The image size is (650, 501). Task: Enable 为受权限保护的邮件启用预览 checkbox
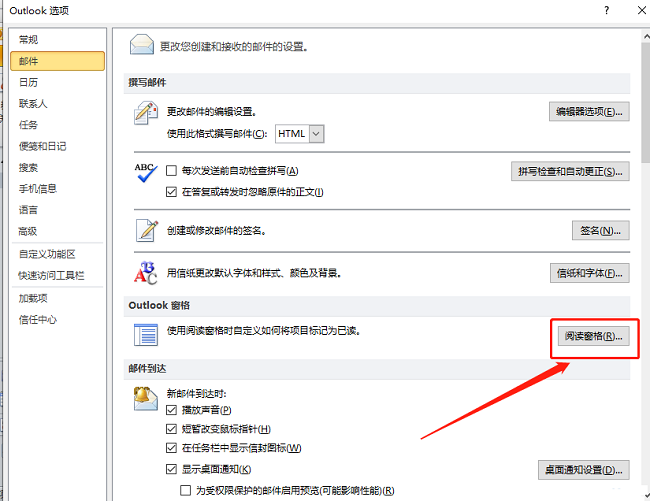185,491
